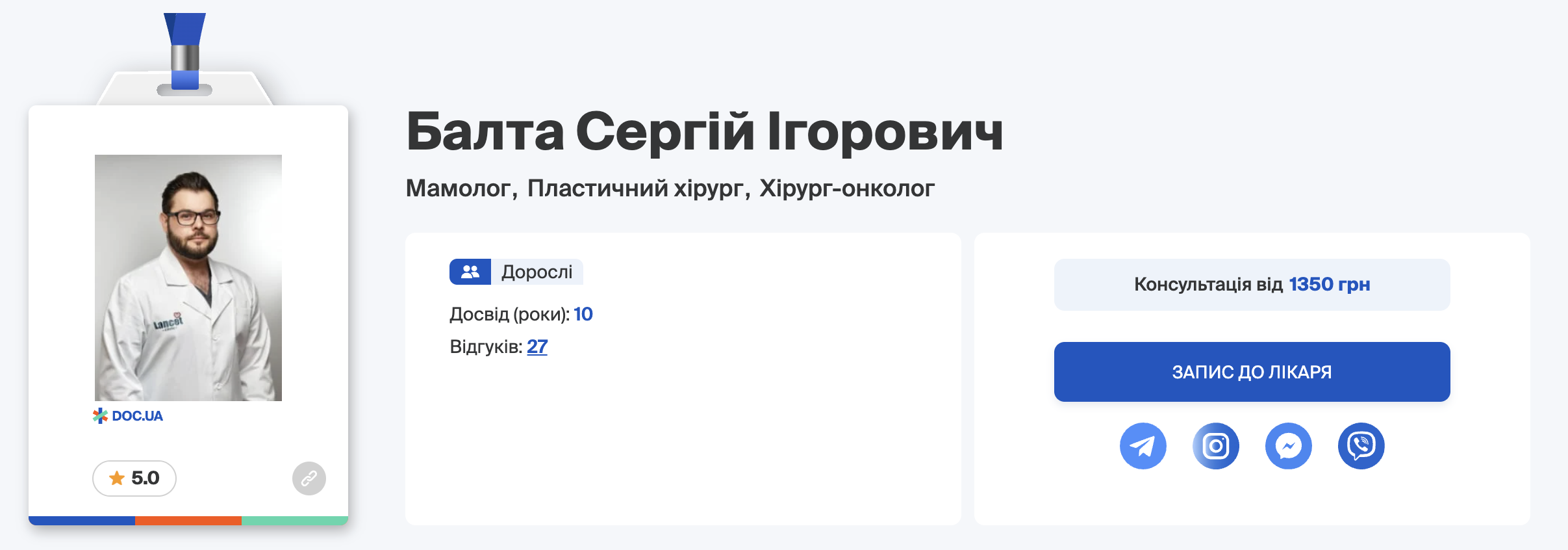Click the experience years value 10

(583, 315)
